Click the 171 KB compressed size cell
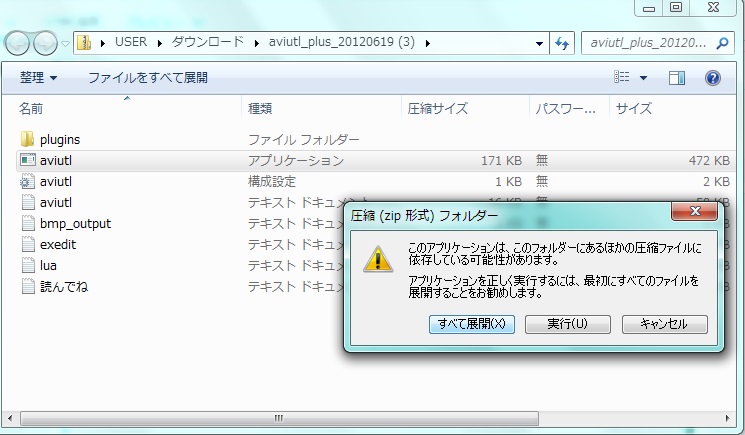The height and width of the screenshot is (435, 745). (x=501, y=161)
